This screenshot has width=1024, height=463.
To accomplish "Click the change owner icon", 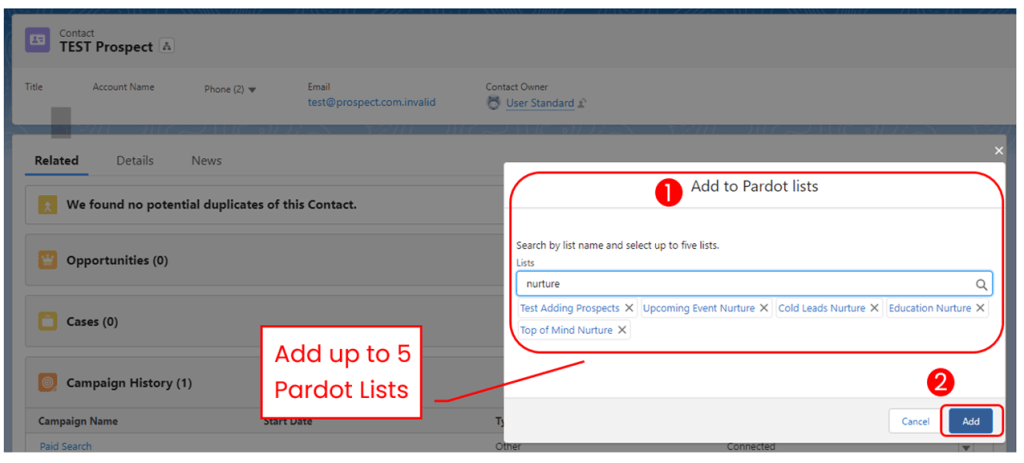I will (581, 103).
